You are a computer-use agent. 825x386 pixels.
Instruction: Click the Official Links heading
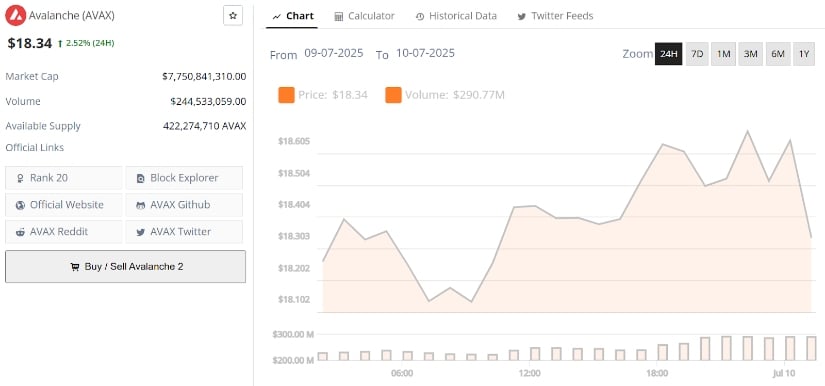(35, 148)
